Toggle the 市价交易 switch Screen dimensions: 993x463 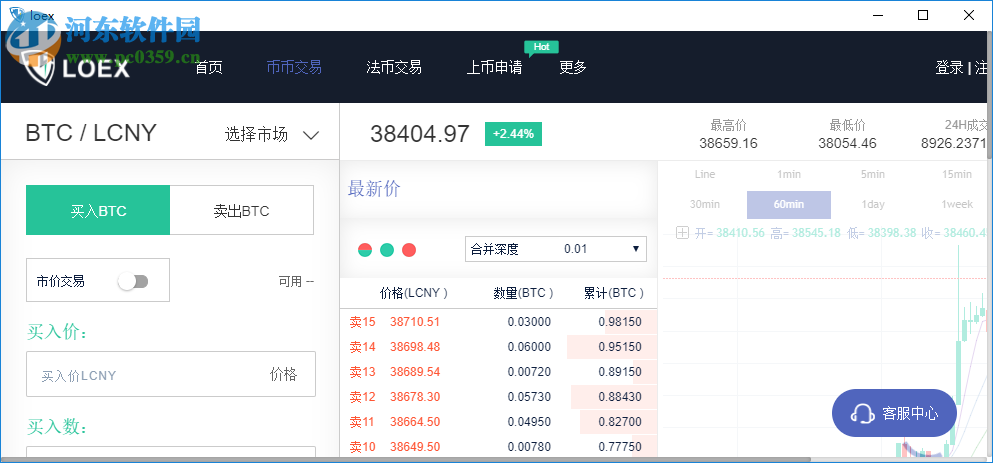[x=133, y=281]
